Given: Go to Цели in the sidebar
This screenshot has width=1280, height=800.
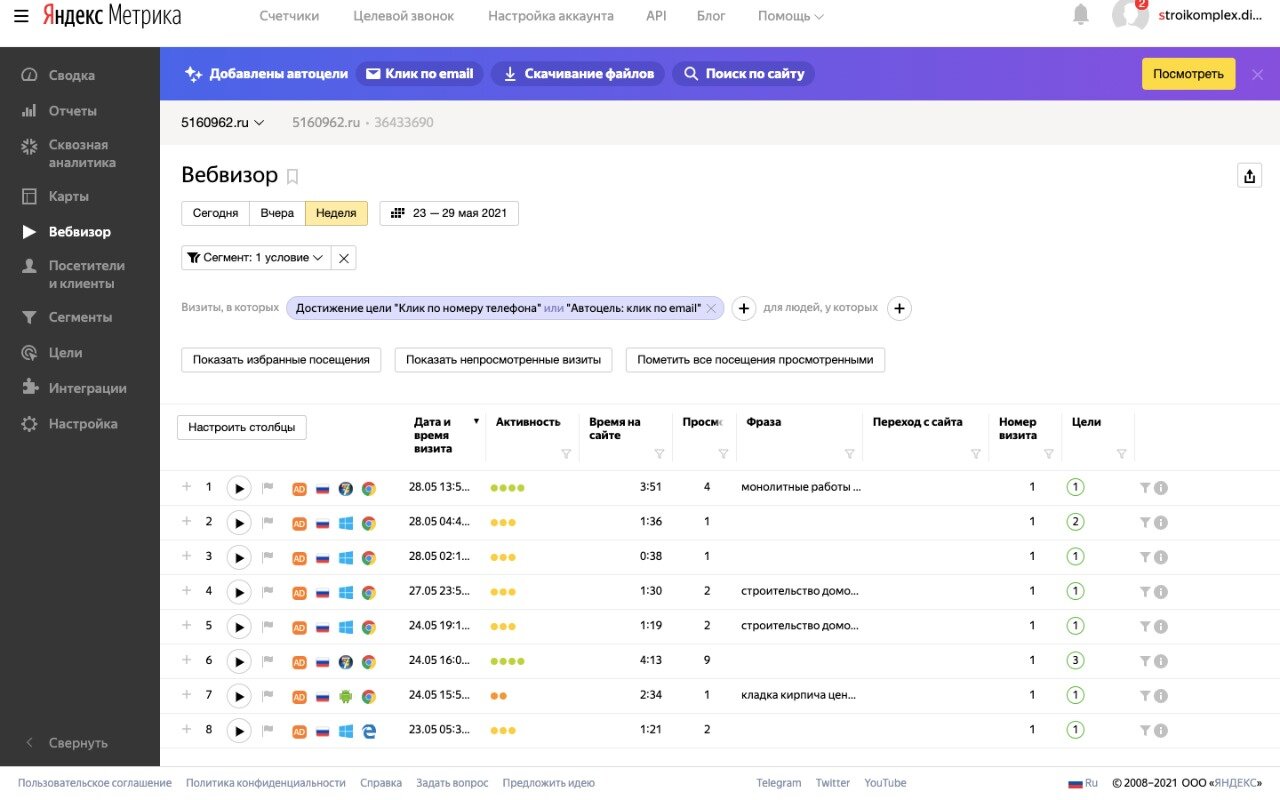Looking at the screenshot, I should point(65,352).
